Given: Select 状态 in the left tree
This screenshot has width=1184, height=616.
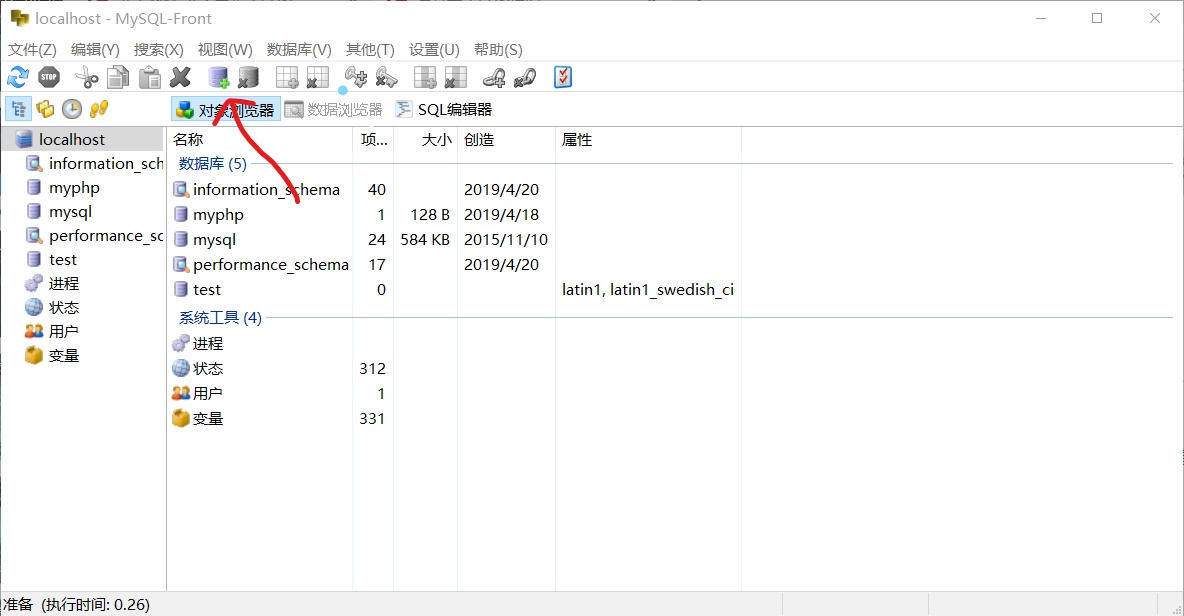Looking at the screenshot, I should (x=63, y=308).
